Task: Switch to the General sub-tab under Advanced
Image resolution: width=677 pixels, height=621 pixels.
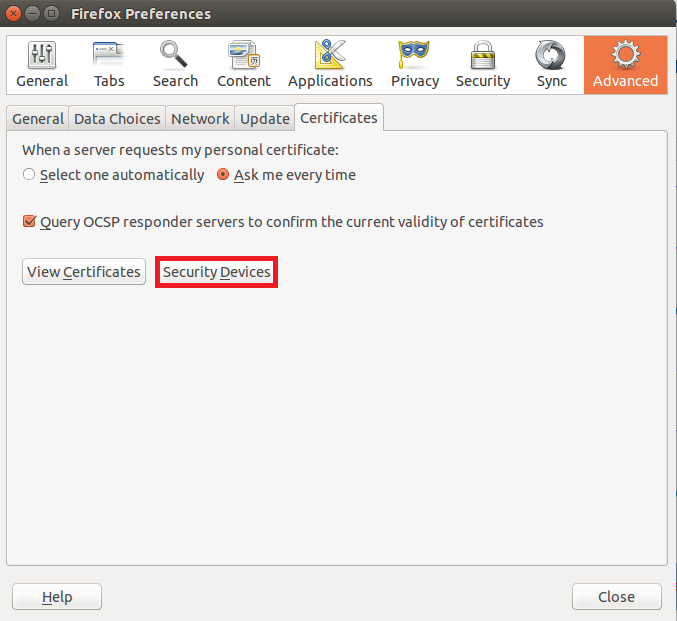Action: (x=38, y=119)
